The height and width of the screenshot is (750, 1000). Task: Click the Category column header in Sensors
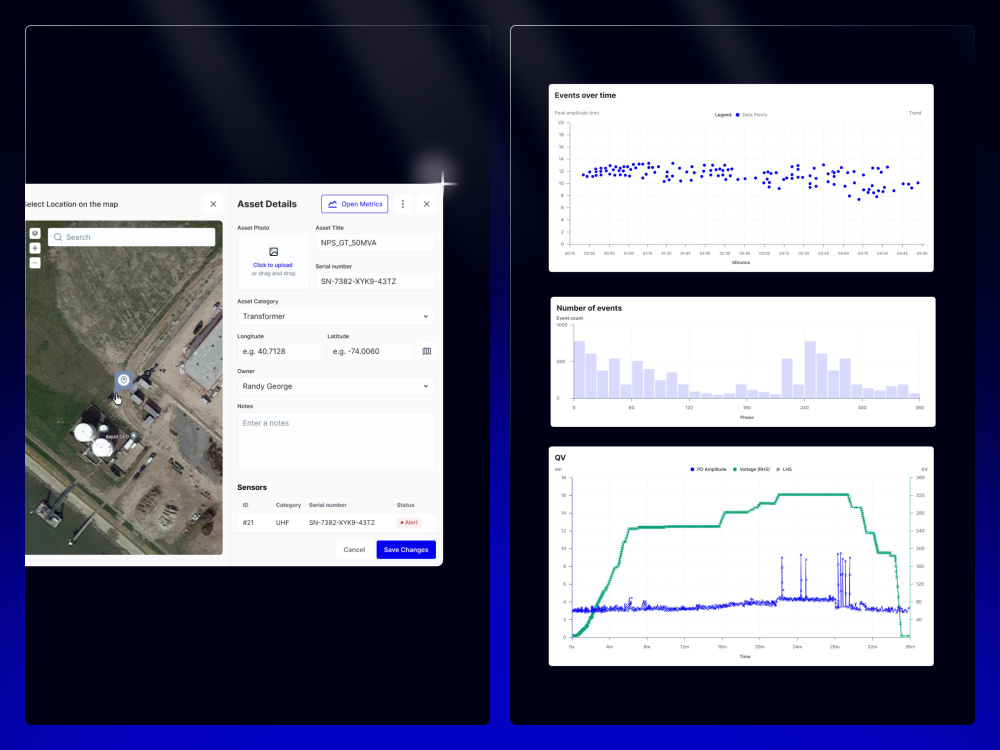[x=288, y=505]
